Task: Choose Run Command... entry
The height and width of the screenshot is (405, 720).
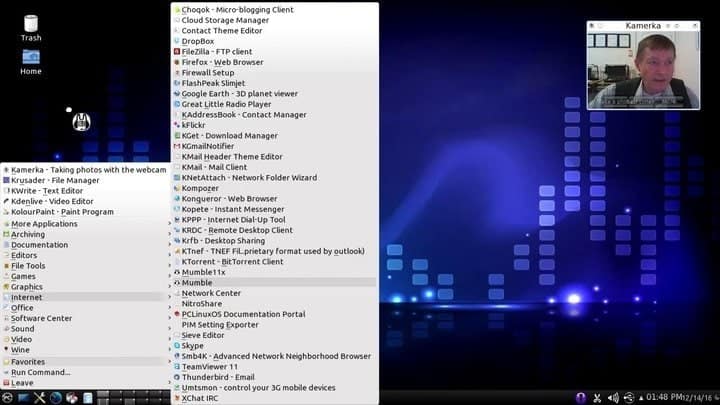Action: [85, 372]
